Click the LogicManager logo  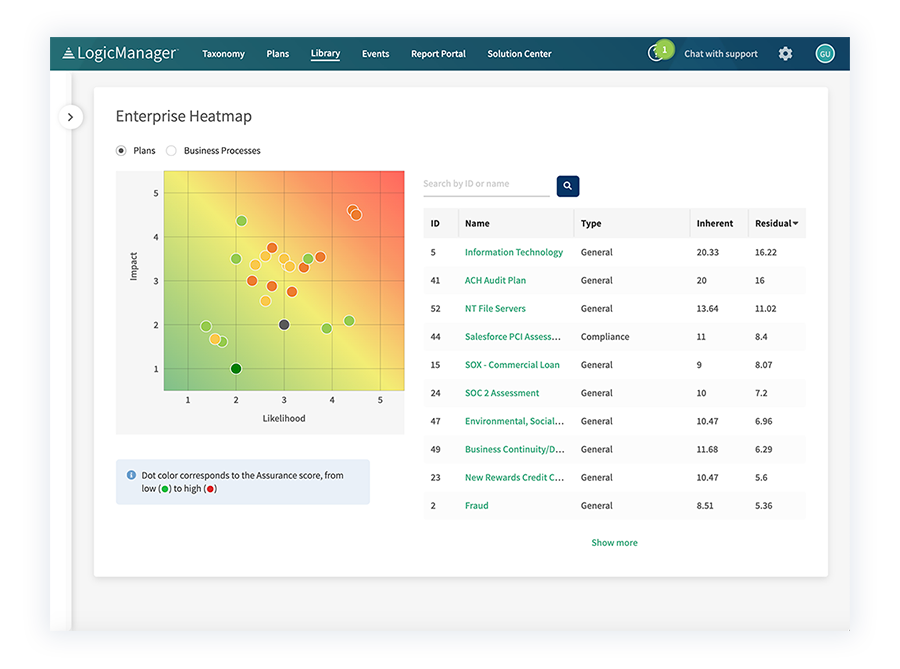point(118,53)
